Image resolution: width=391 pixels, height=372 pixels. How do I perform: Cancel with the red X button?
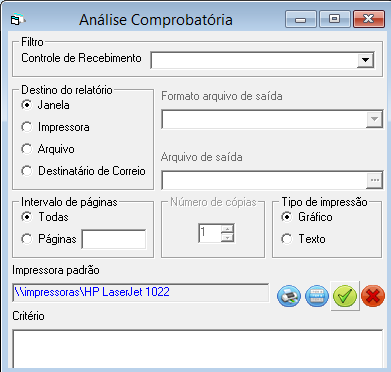click(x=373, y=296)
